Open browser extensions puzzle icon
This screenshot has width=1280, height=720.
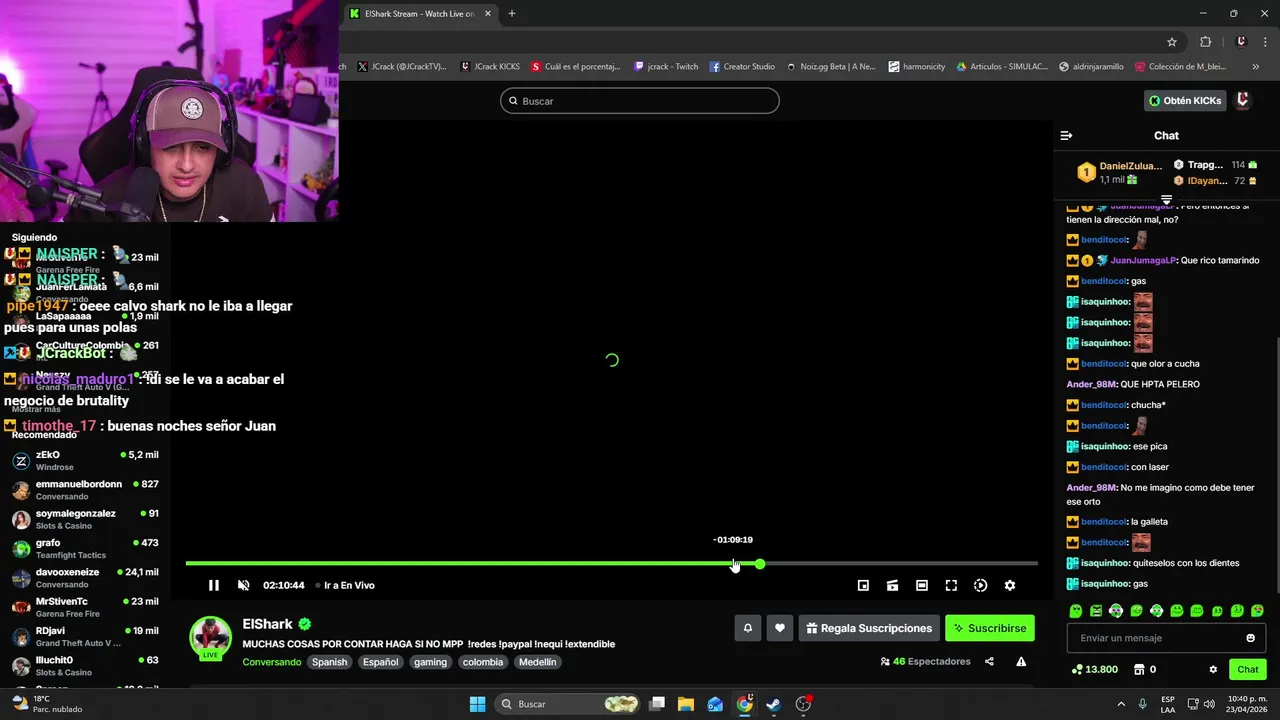tap(1205, 41)
